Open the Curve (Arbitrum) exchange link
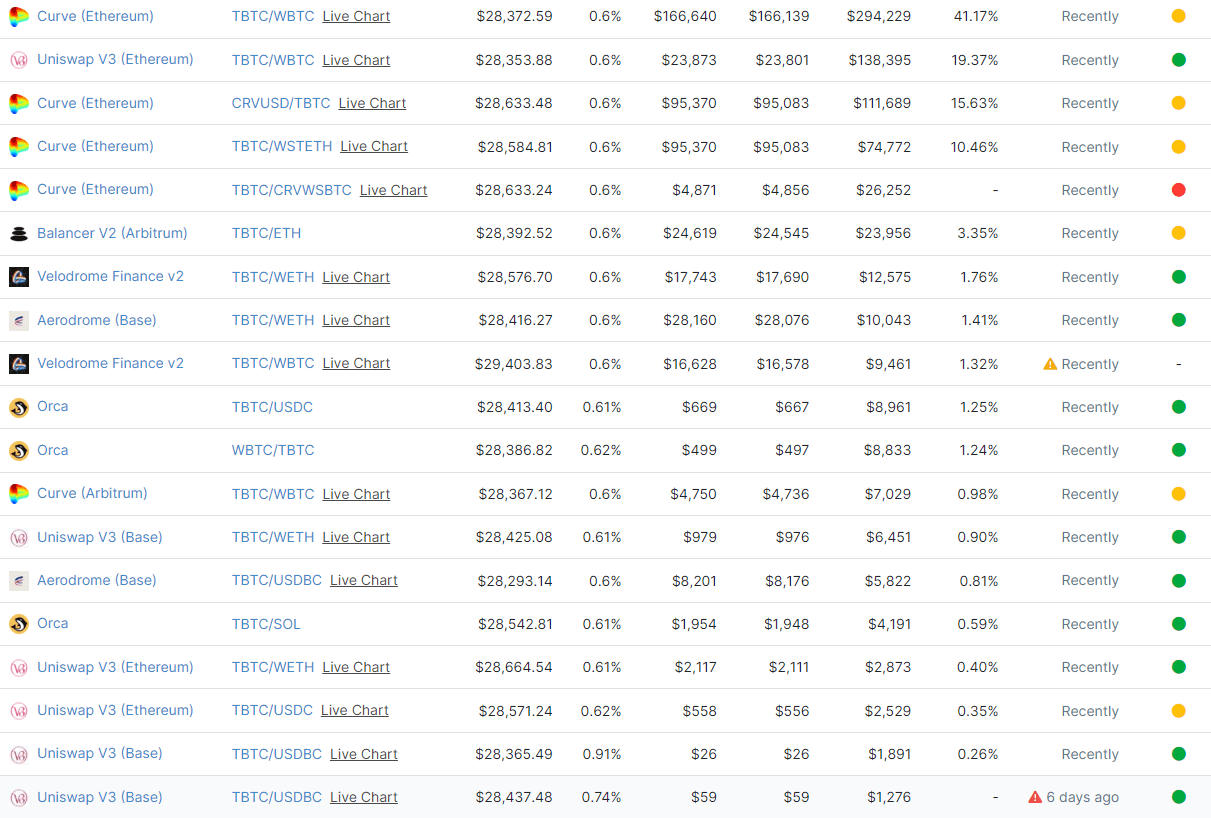Image resolution: width=1211 pixels, height=818 pixels. [x=92, y=493]
